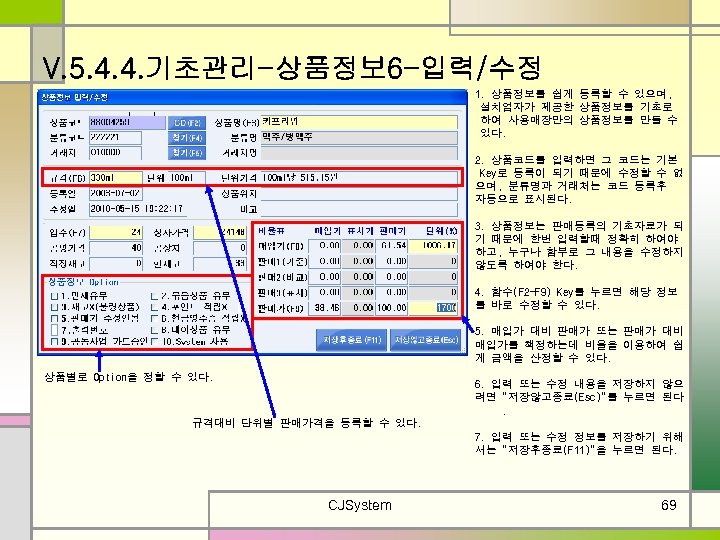This screenshot has width=720, height=540.
Task: Toggle option 3 (분할상품) checkbox
Action: point(54,307)
